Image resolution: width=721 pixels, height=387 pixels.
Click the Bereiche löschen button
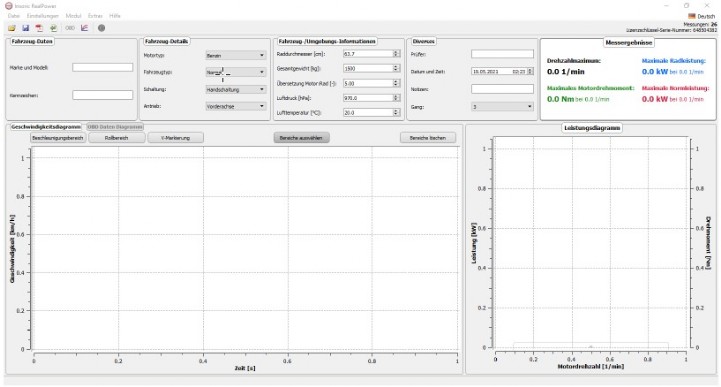pyautogui.click(x=428, y=138)
